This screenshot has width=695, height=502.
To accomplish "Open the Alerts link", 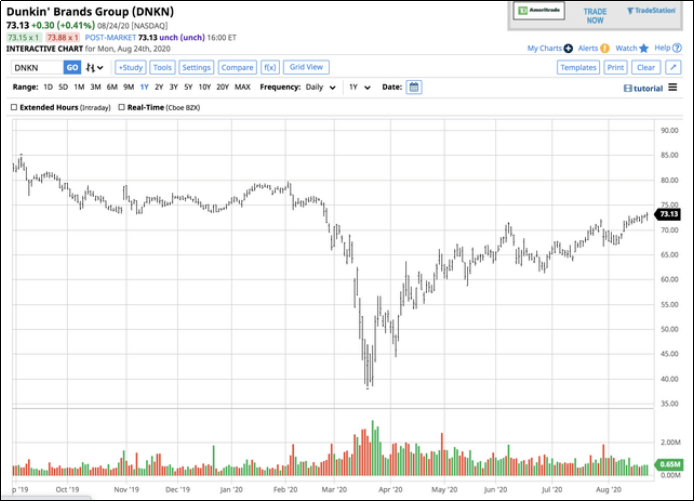I will click(x=588, y=48).
